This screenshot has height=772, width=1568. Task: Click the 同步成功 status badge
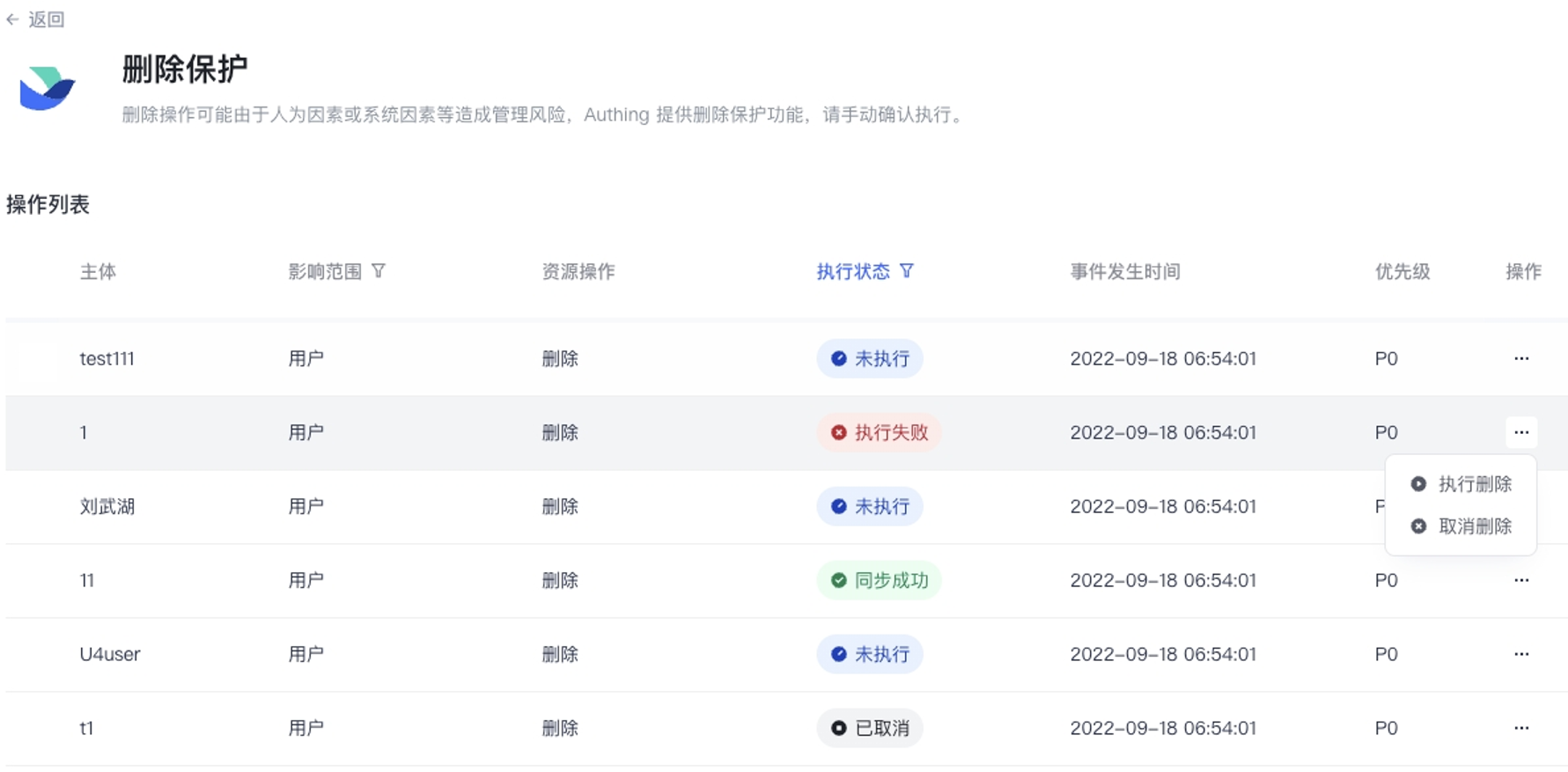tap(879, 580)
